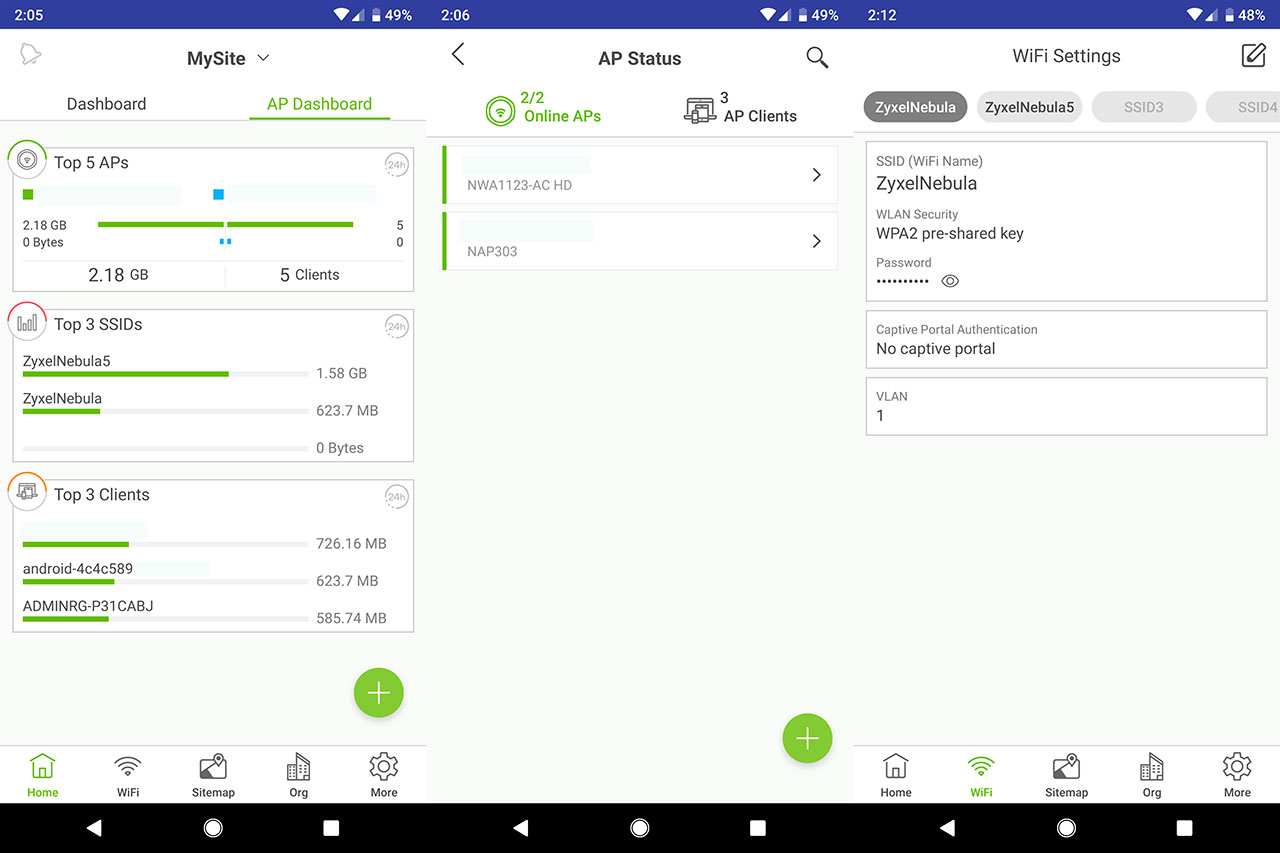The image size is (1280, 853).
Task: Tap the Top 5 APs access point icon
Action: click(x=27, y=160)
